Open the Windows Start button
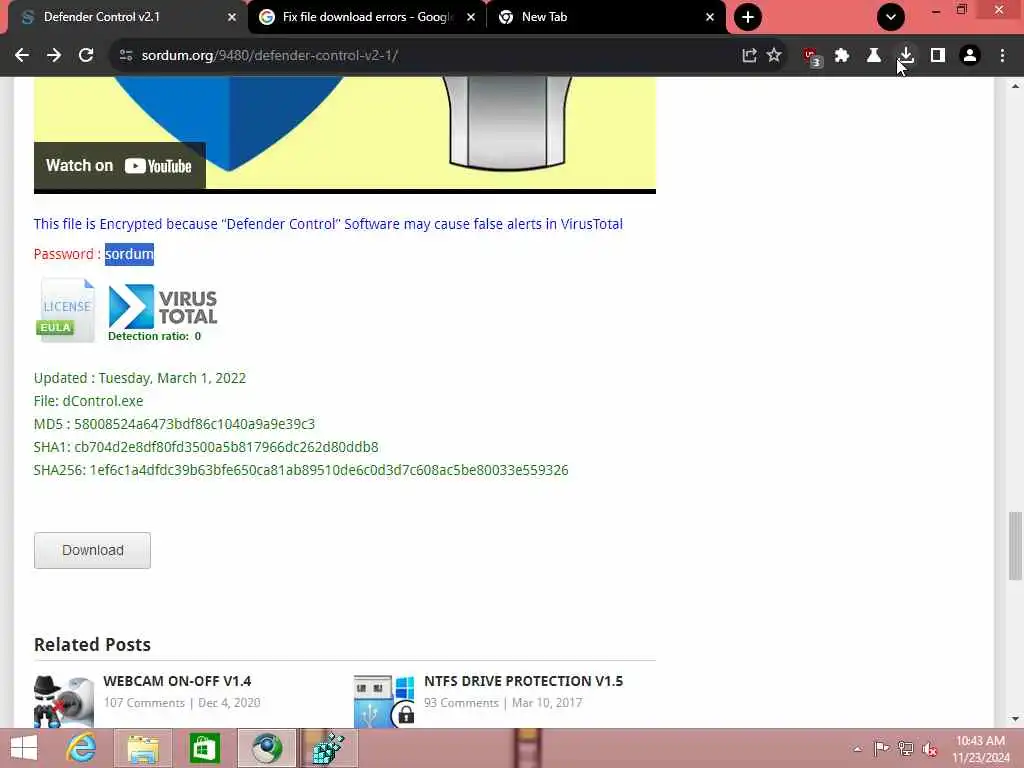The image size is (1024, 768). 24,748
